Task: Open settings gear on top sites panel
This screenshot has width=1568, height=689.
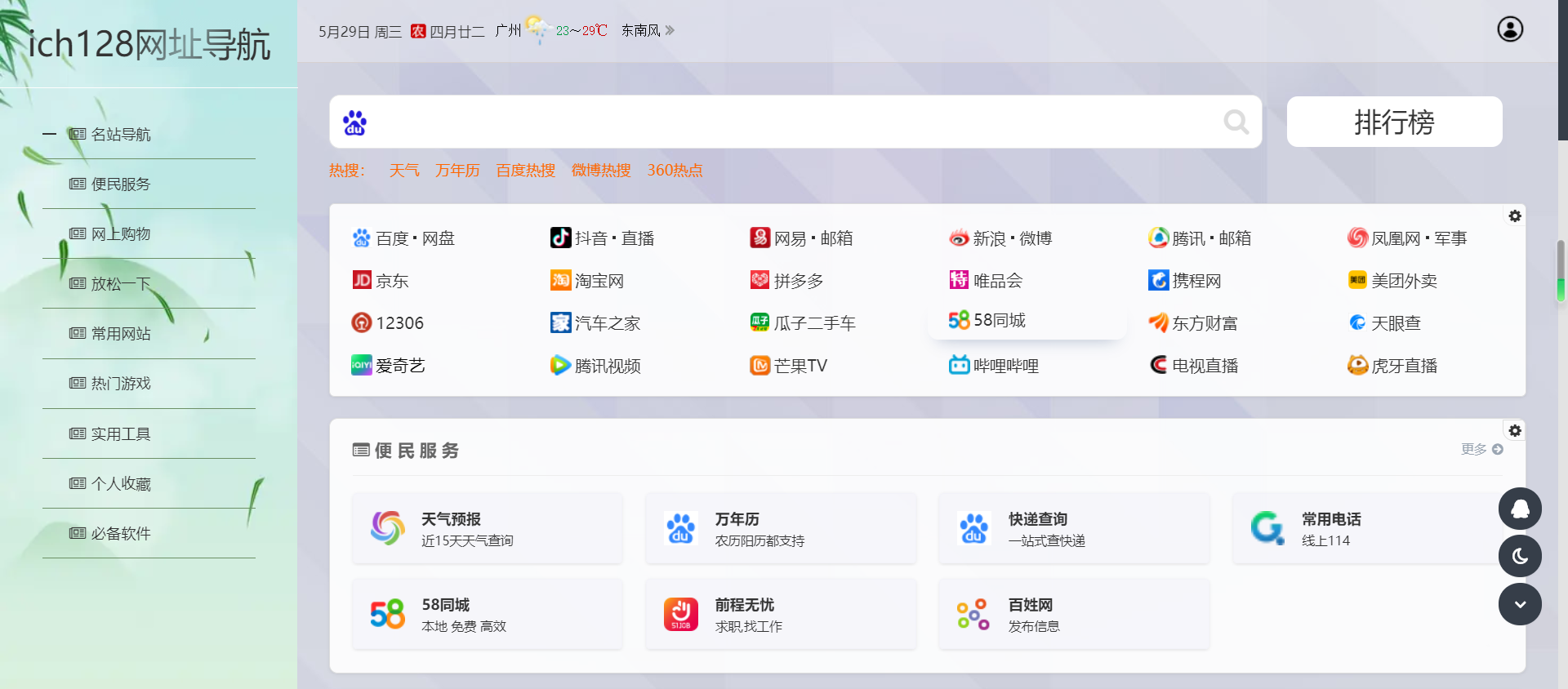Action: (1515, 216)
